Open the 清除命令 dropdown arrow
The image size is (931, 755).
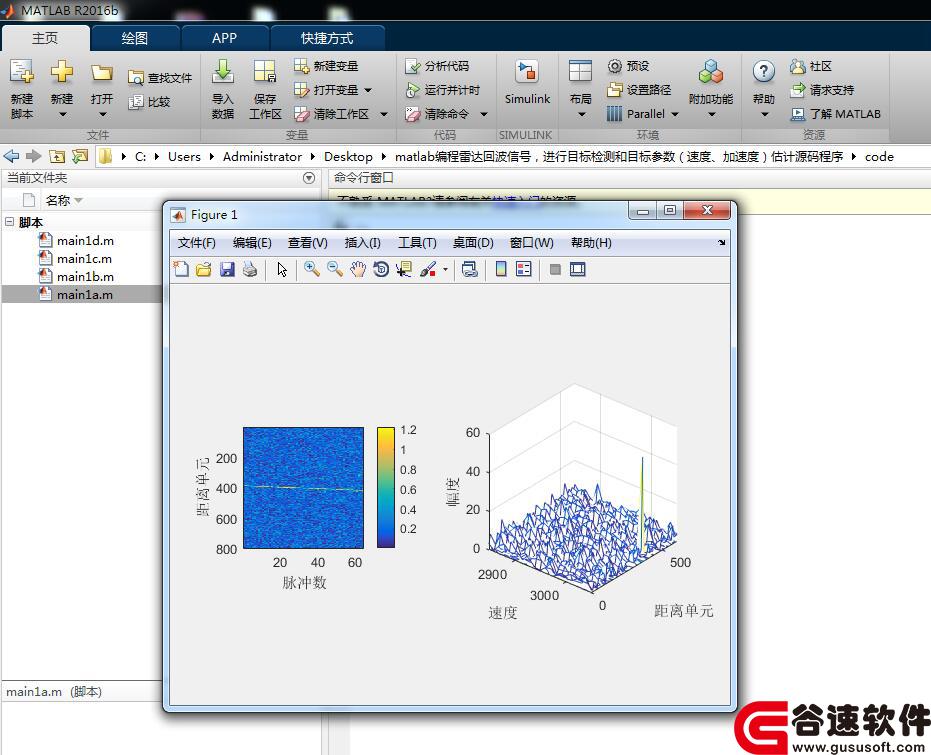coord(484,114)
